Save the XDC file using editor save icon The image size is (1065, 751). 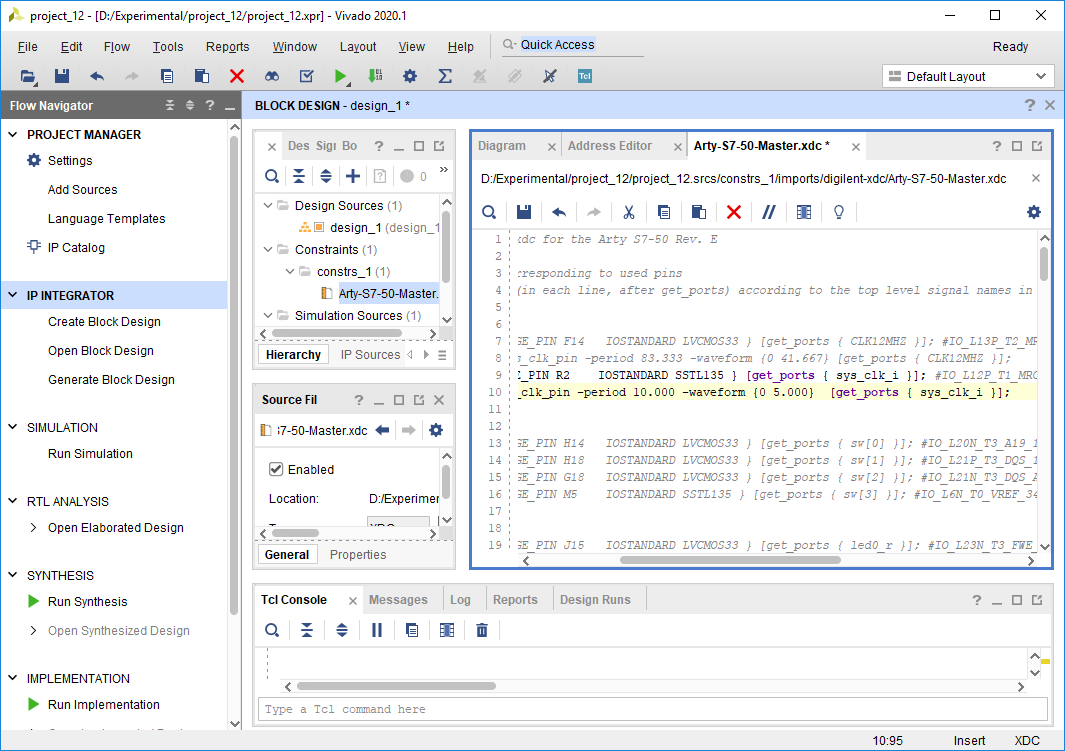(x=524, y=213)
